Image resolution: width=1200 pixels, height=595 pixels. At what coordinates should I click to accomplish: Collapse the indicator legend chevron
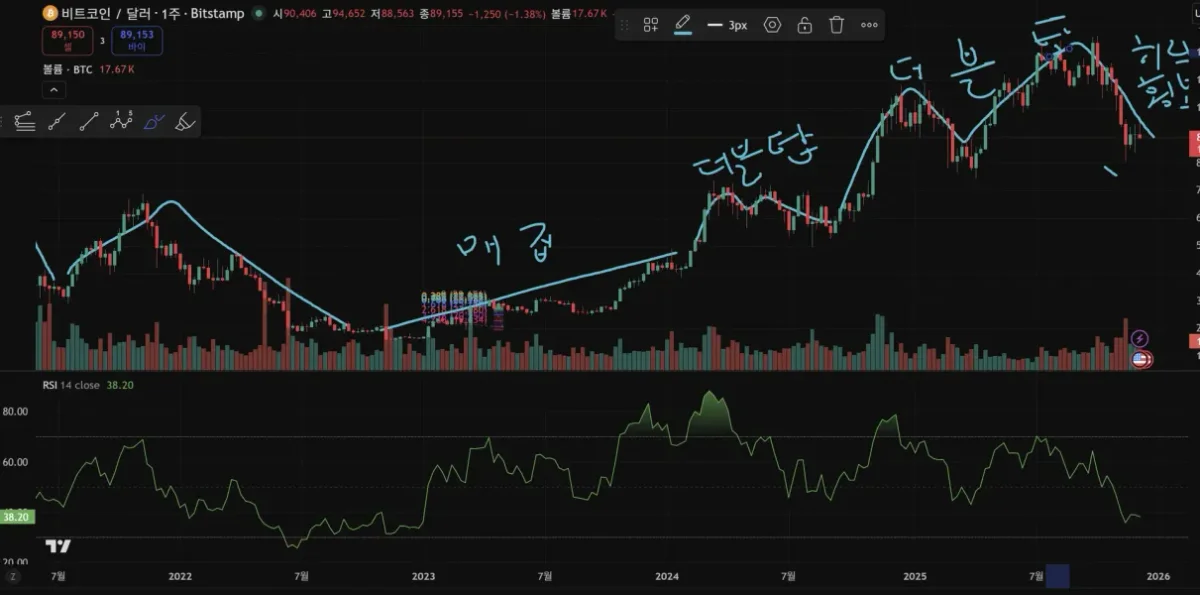(x=54, y=90)
